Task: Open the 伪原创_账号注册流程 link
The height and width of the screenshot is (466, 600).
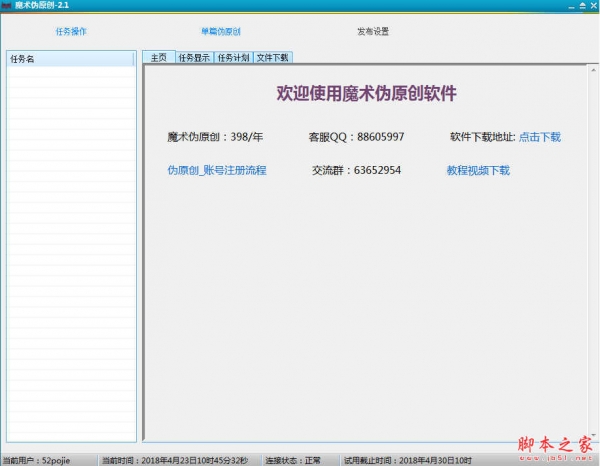Action: click(x=217, y=171)
